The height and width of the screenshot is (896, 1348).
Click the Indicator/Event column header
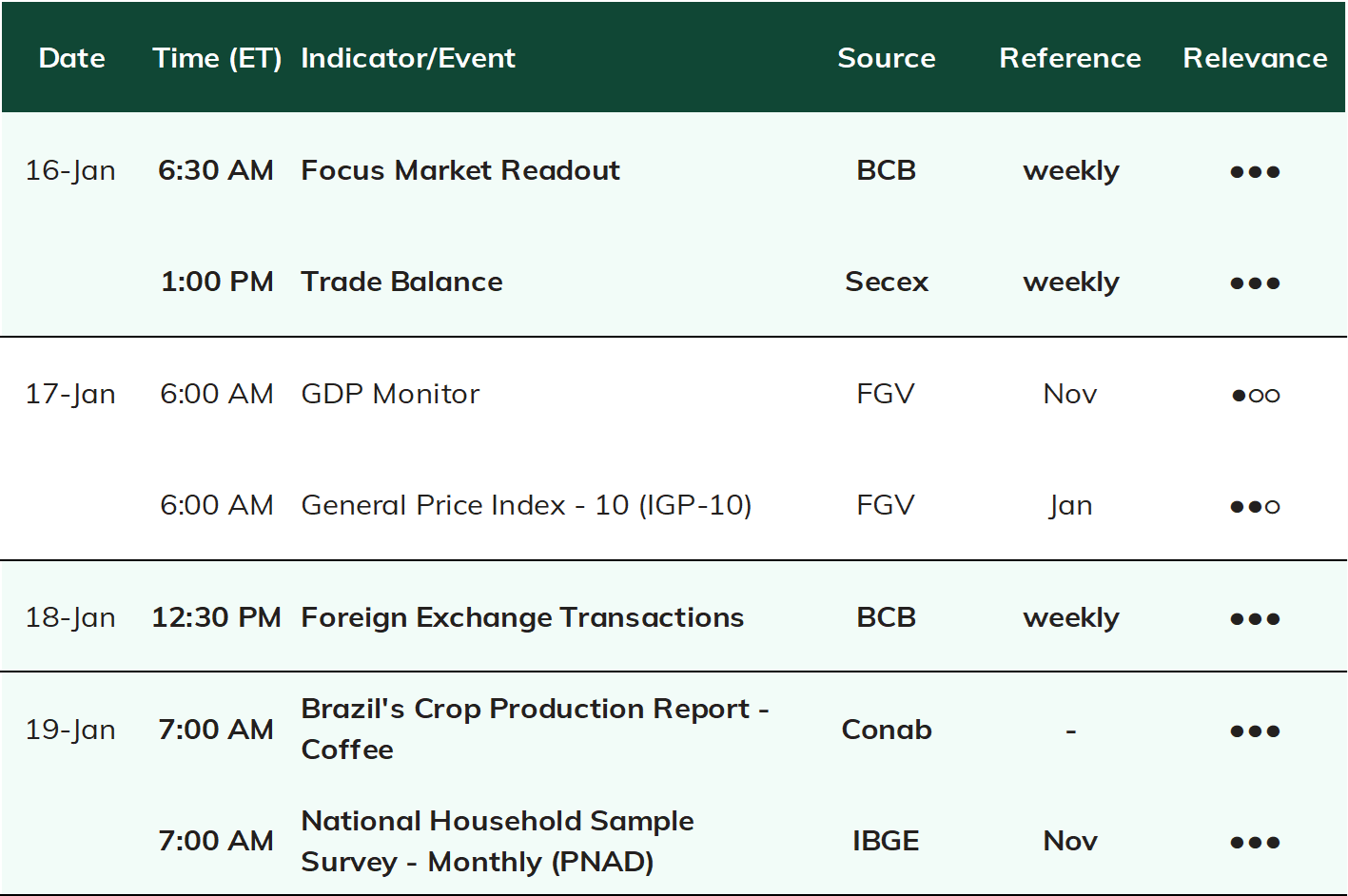click(408, 59)
